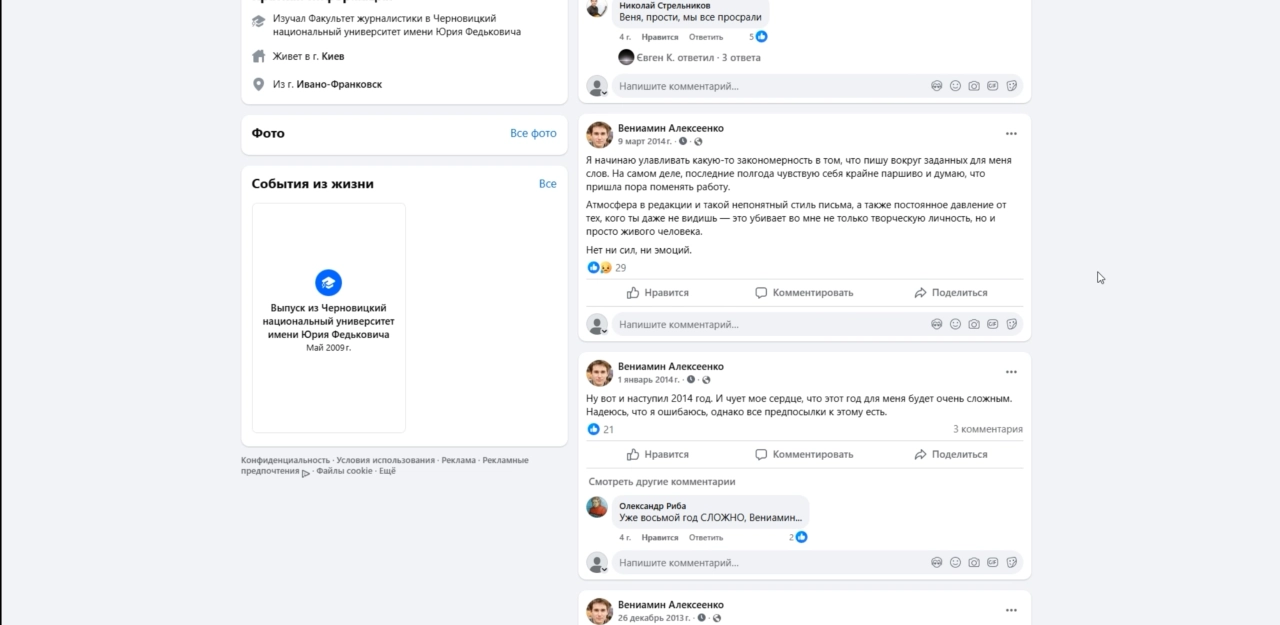This screenshot has width=1280, height=625.
Task: Like Олександр Риба's comment
Action: tap(660, 537)
